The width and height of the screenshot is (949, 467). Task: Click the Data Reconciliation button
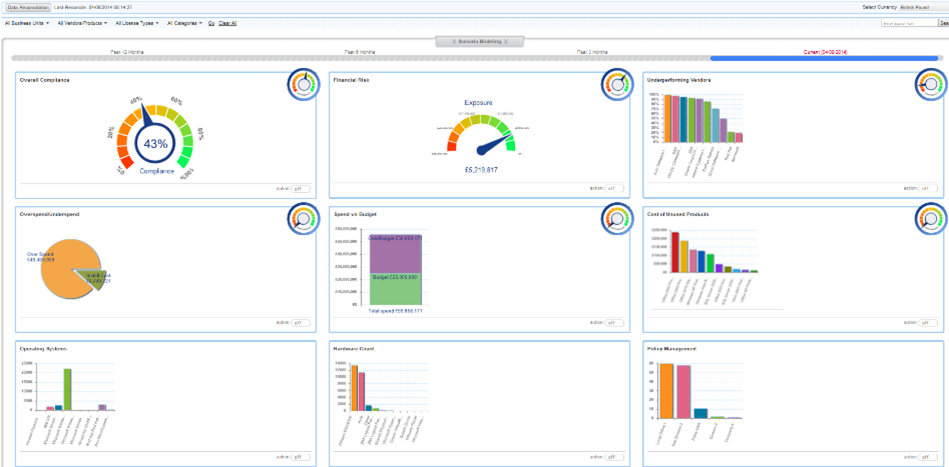pos(28,6)
